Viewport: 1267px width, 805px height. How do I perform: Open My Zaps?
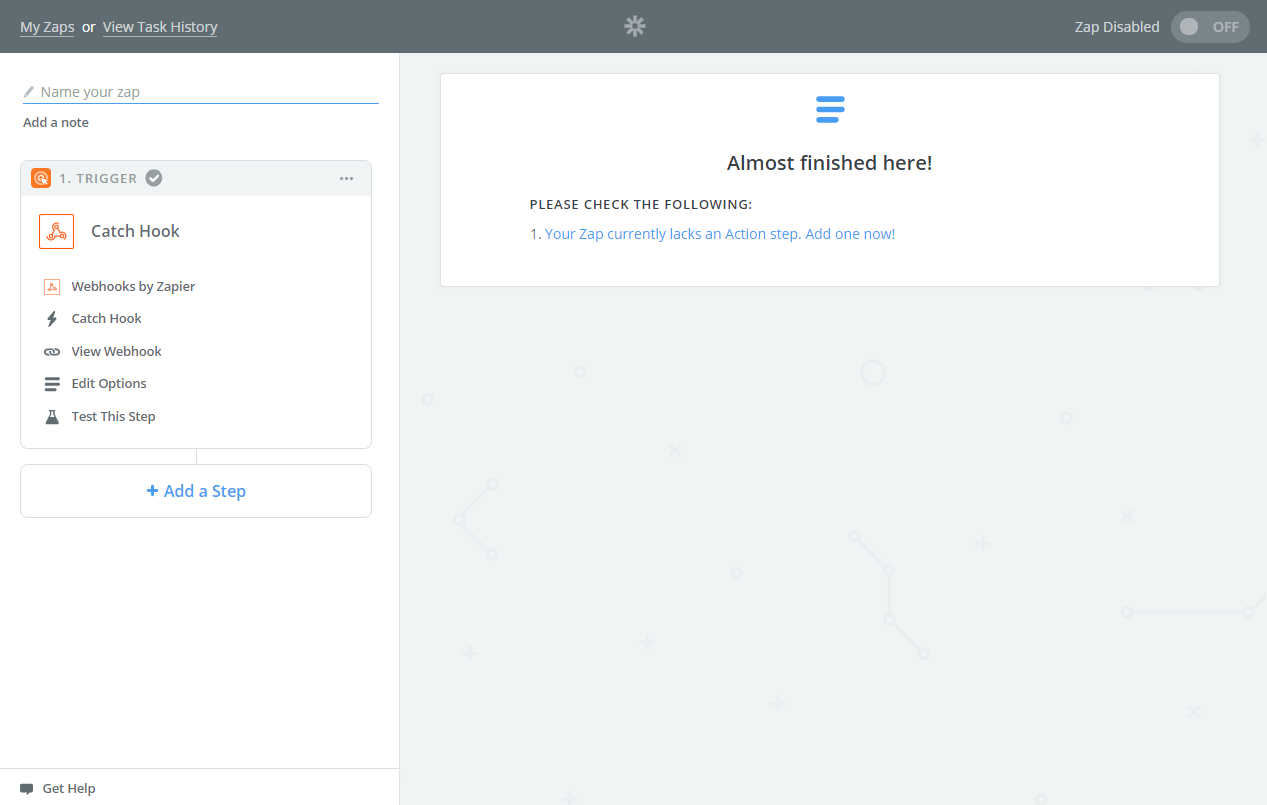[x=47, y=27]
